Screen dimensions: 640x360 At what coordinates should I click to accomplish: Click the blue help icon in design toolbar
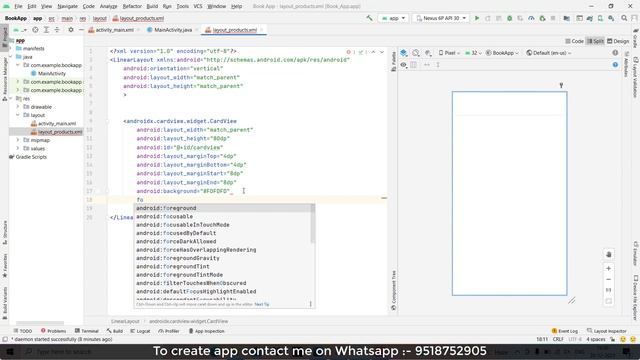[x=615, y=65]
